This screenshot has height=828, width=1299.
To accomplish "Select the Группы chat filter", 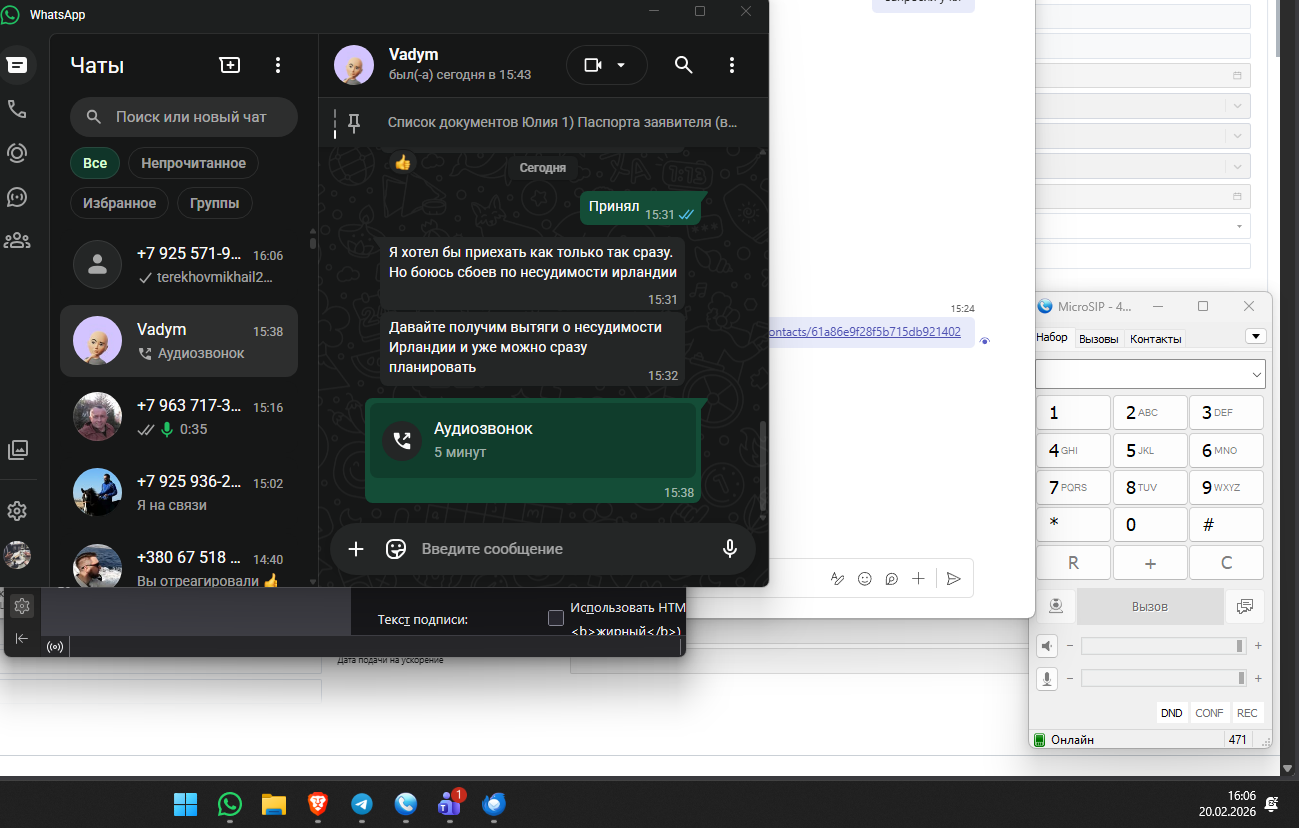I will (x=215, y=203).
